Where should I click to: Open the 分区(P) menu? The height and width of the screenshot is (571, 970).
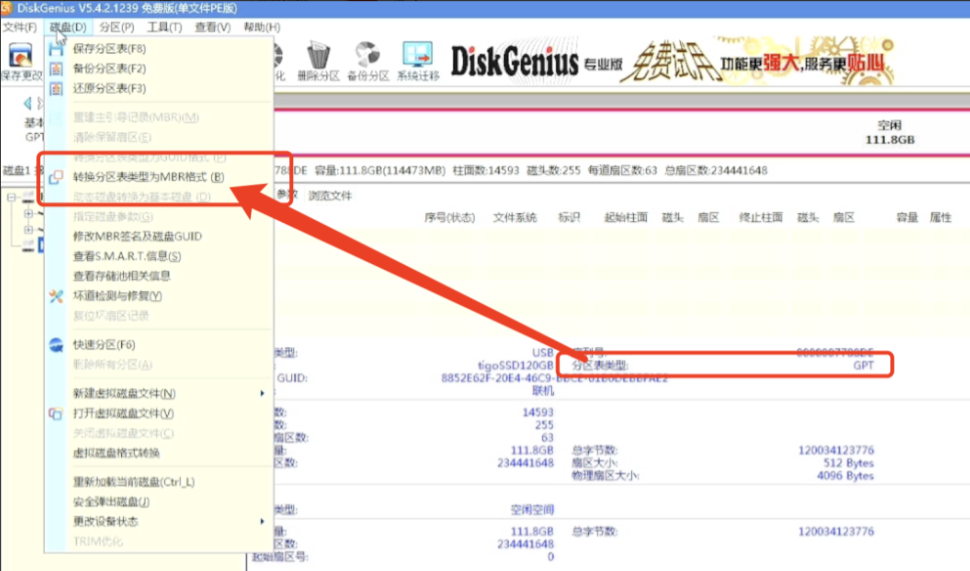[x=116, y=27]
